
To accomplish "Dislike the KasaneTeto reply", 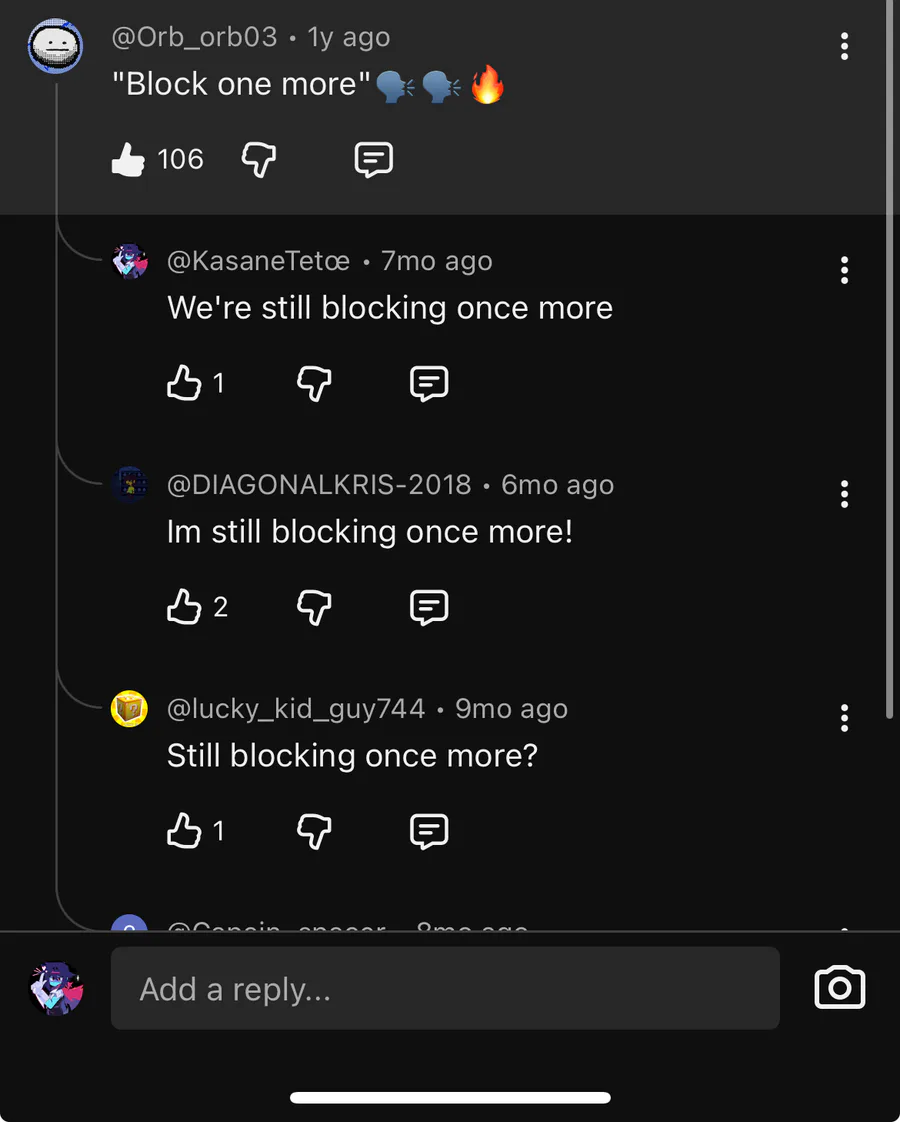I will pyautogui.click(x=315, y=383).
